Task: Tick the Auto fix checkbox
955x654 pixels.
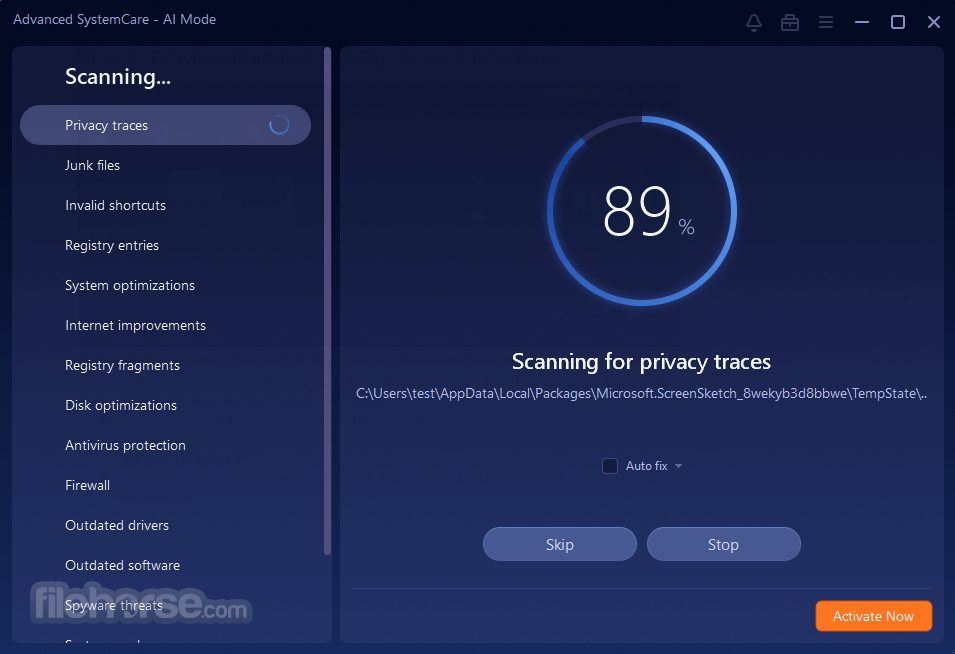Action: pos(610,466)
